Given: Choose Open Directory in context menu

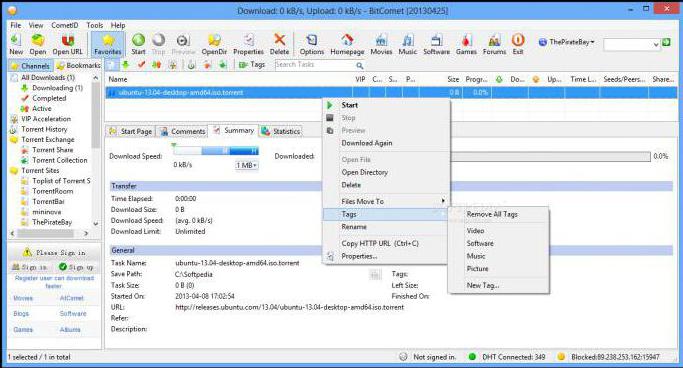Looking at the screenshot, I should (365, 172).
